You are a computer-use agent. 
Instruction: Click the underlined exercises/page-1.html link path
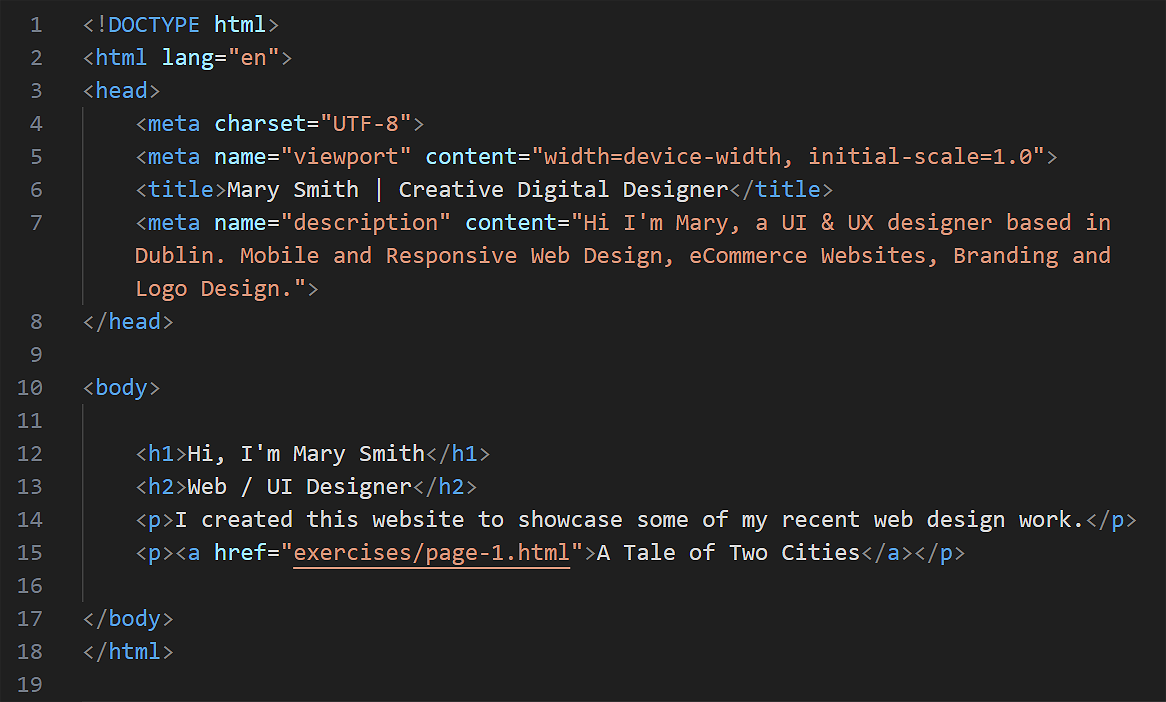[432, 552]
